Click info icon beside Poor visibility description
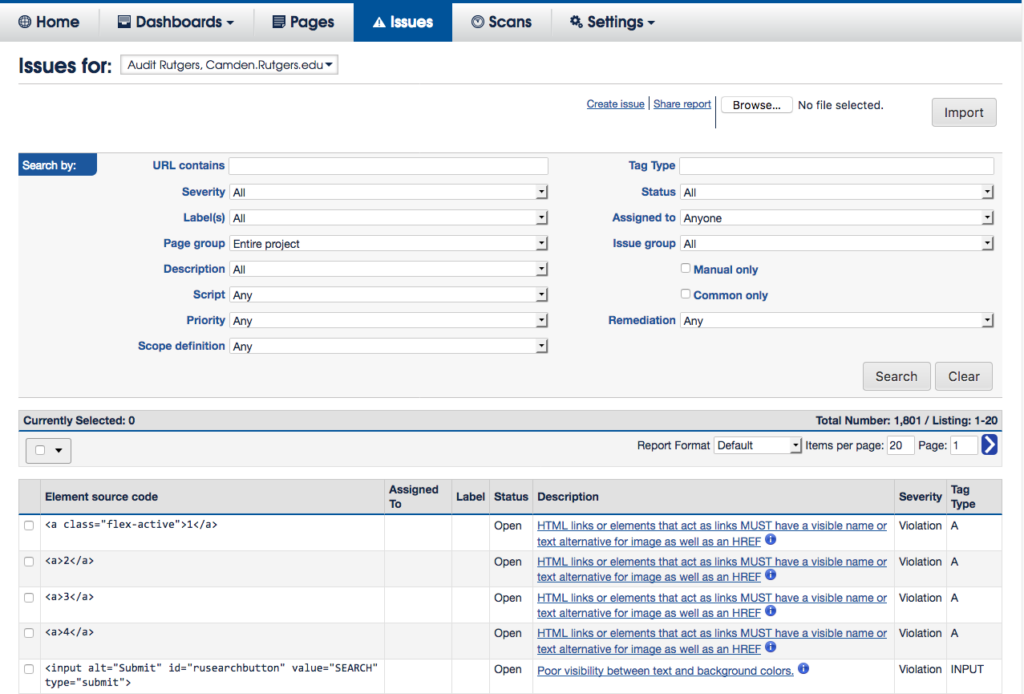The image size is (1024, 694). (803, 670)
